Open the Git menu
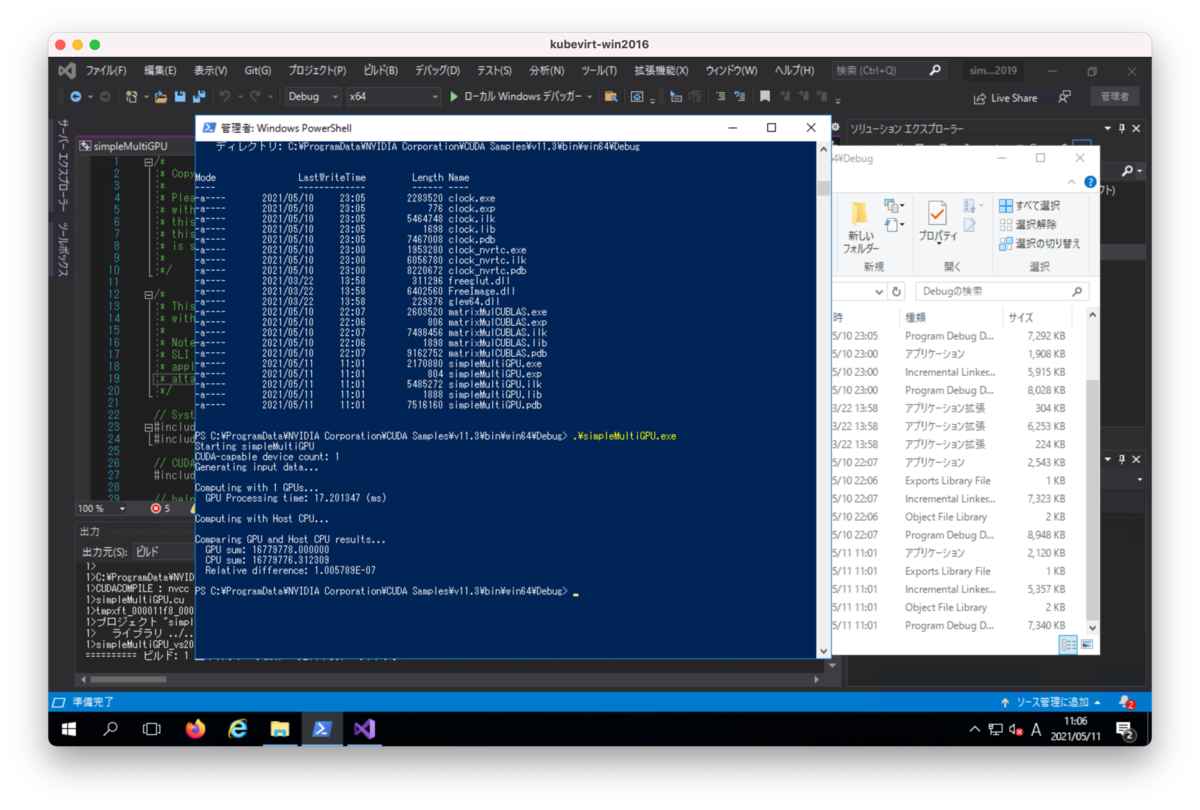This screenshot has height=810, width=1200. 258,71
